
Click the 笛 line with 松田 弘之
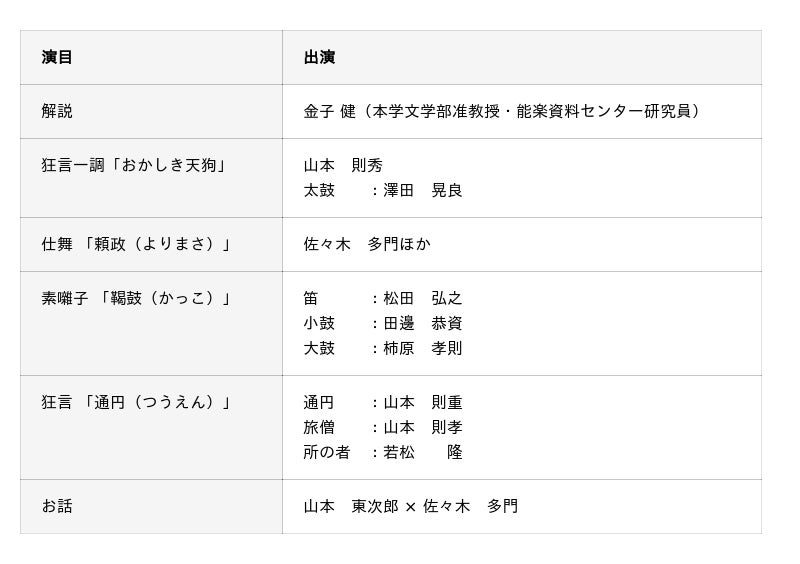(x=383, y=298)
